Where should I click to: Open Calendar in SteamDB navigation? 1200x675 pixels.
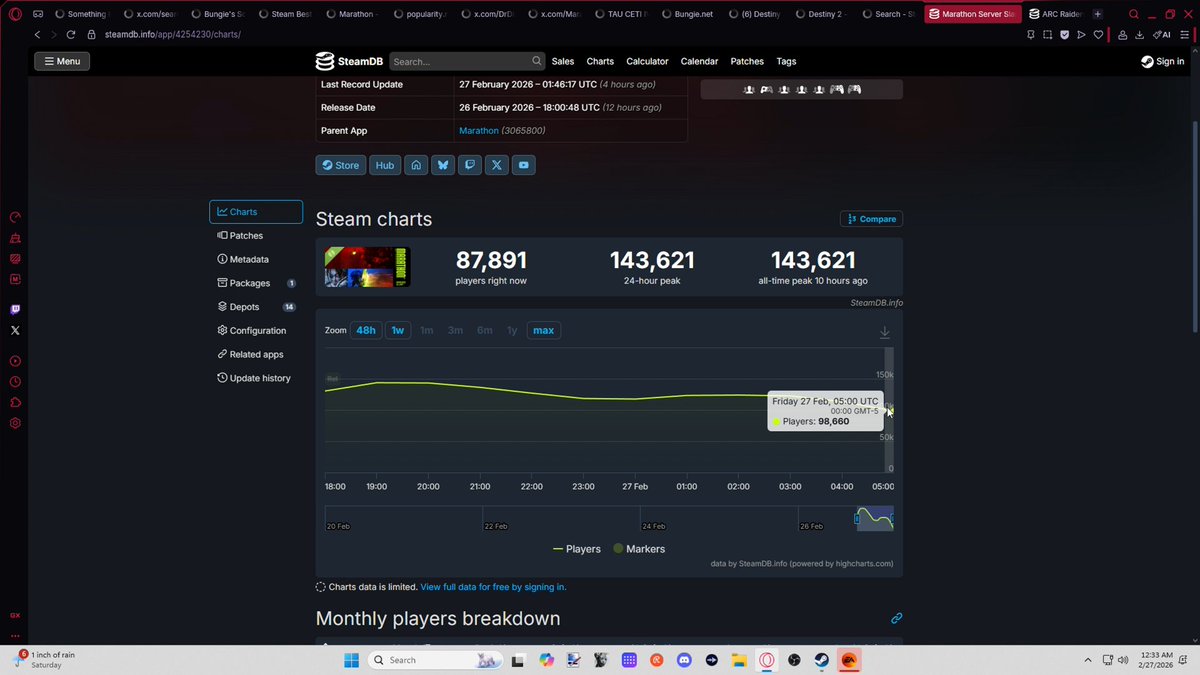[x=699, y=61]
